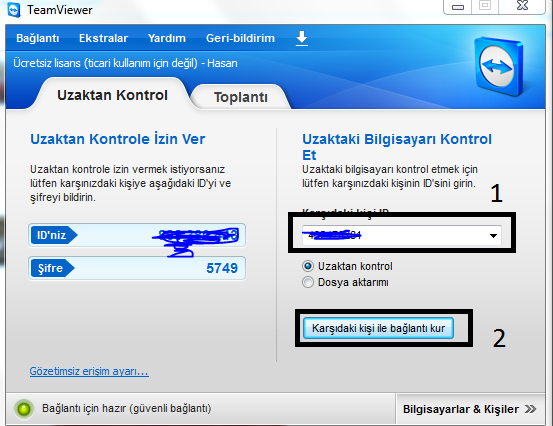Click the double chevron next to Bilgisayarlar & Kişiler
This screenshot has height=426, width=553.
pos(530,409)
